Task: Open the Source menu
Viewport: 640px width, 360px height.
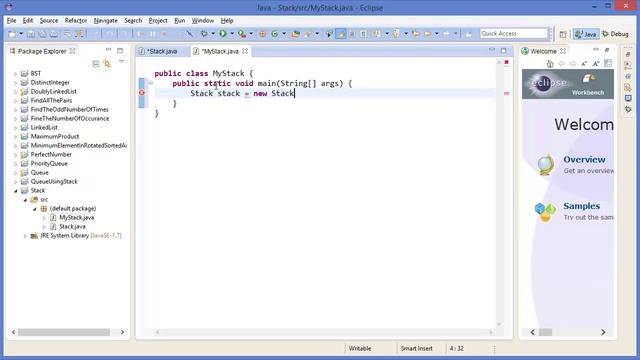Action: [49, 20]
